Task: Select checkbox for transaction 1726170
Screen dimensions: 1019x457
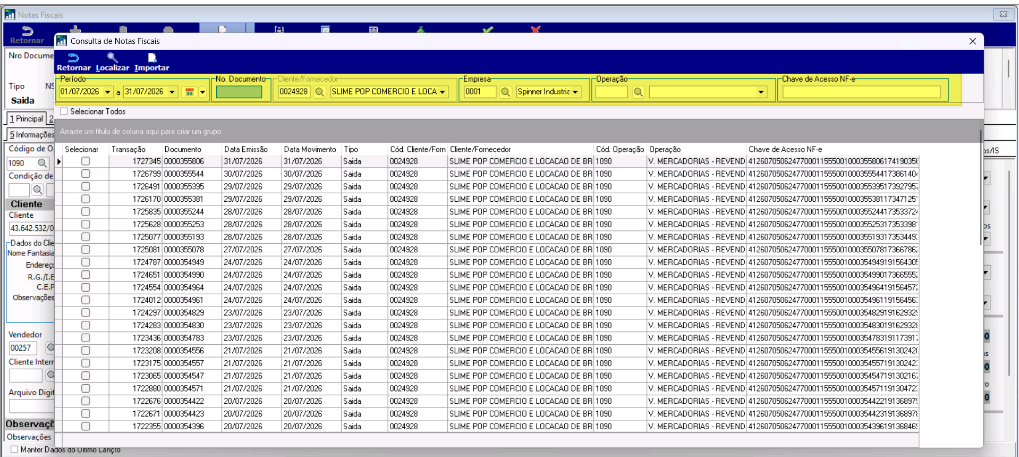Action: [x=85, y=199]
